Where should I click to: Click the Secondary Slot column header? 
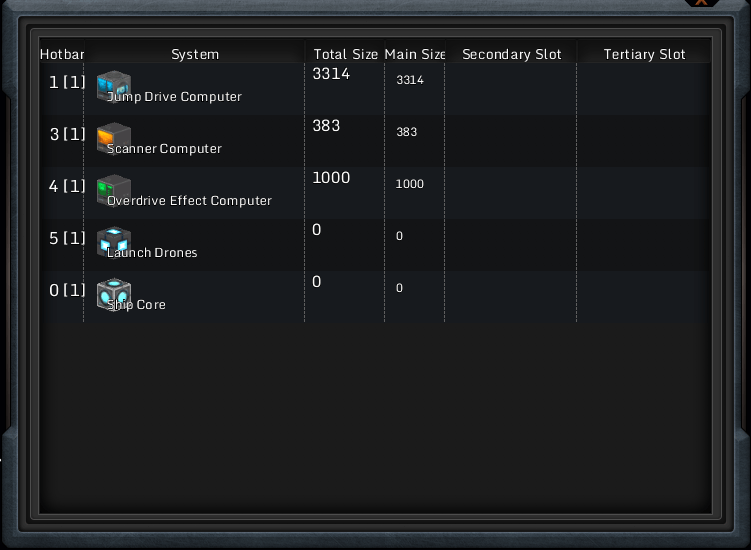511,54
